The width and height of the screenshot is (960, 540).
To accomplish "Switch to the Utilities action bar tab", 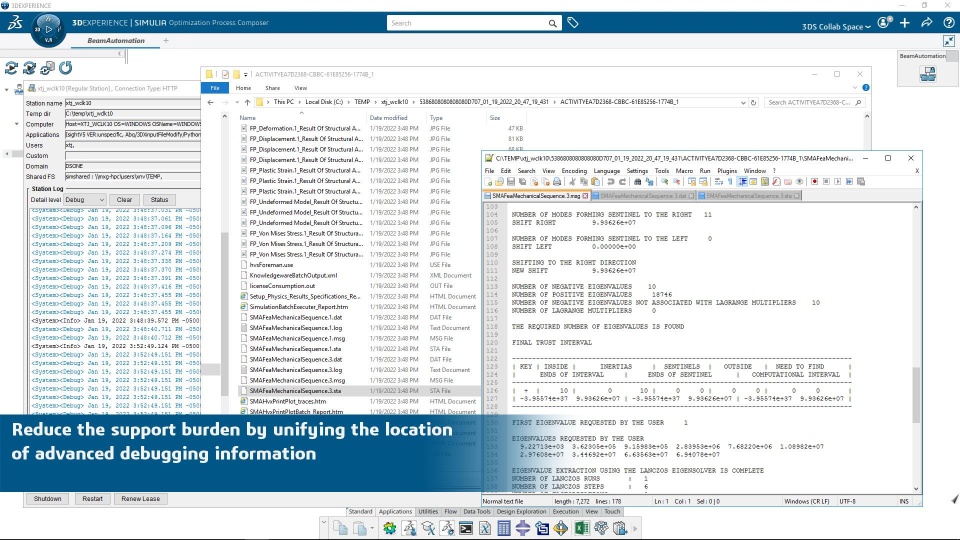I will click(428, 512).
